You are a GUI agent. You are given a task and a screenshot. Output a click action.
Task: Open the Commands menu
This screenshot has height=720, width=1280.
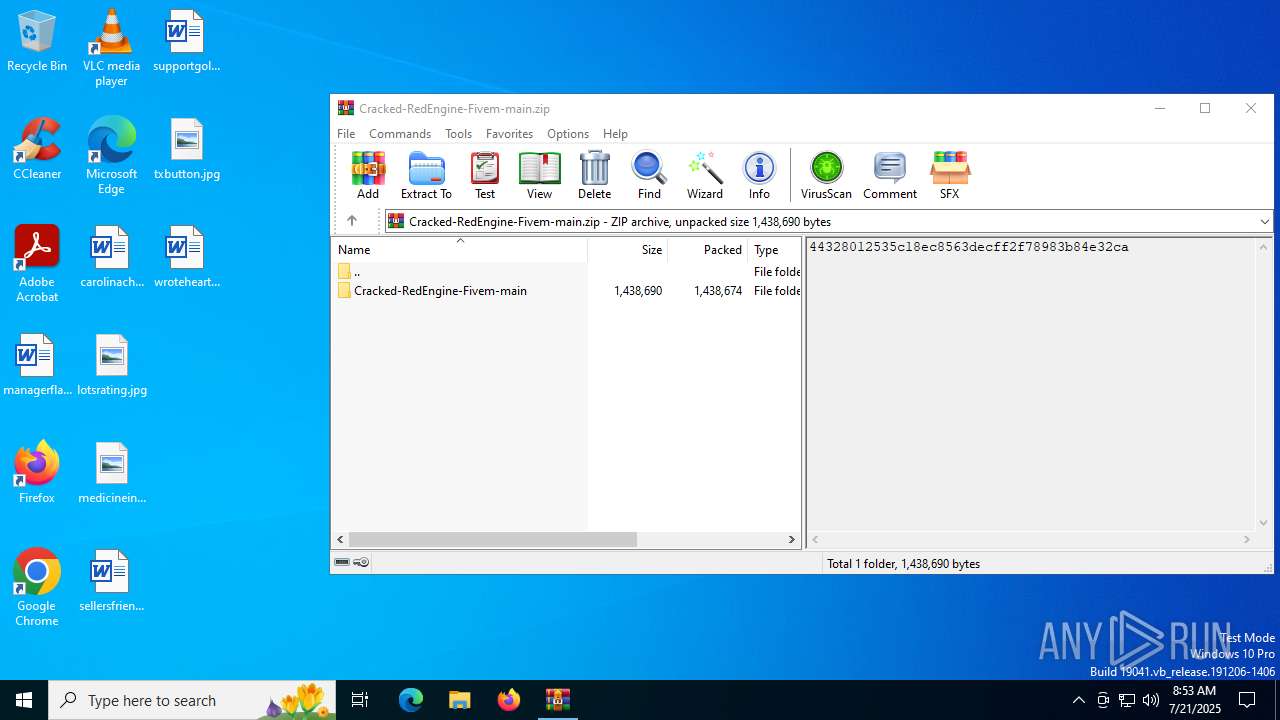(400, 134)
